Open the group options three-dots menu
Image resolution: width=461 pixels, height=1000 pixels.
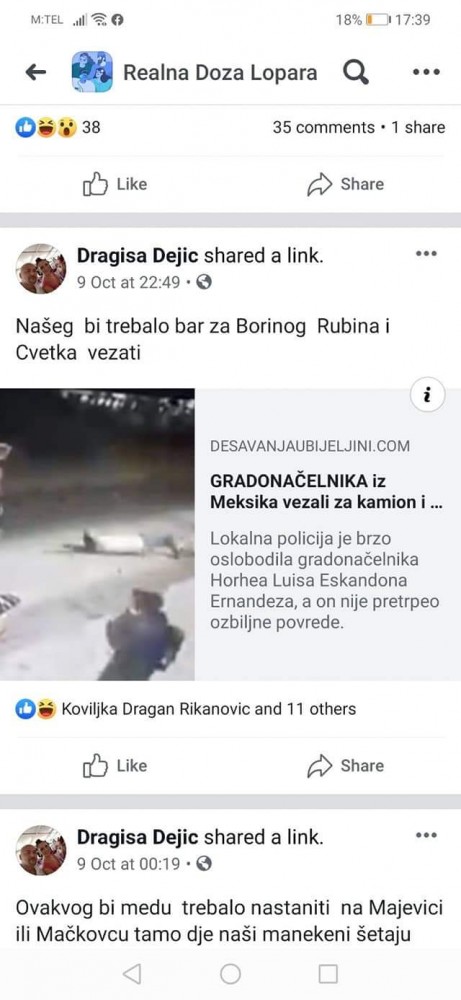(x=427, y=72)
